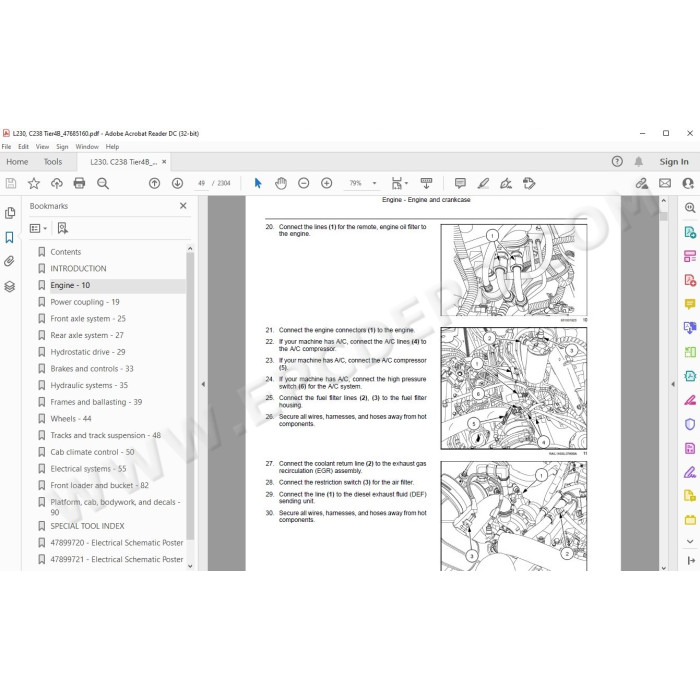Open the page fit options icon

click(x=399, y=183)
